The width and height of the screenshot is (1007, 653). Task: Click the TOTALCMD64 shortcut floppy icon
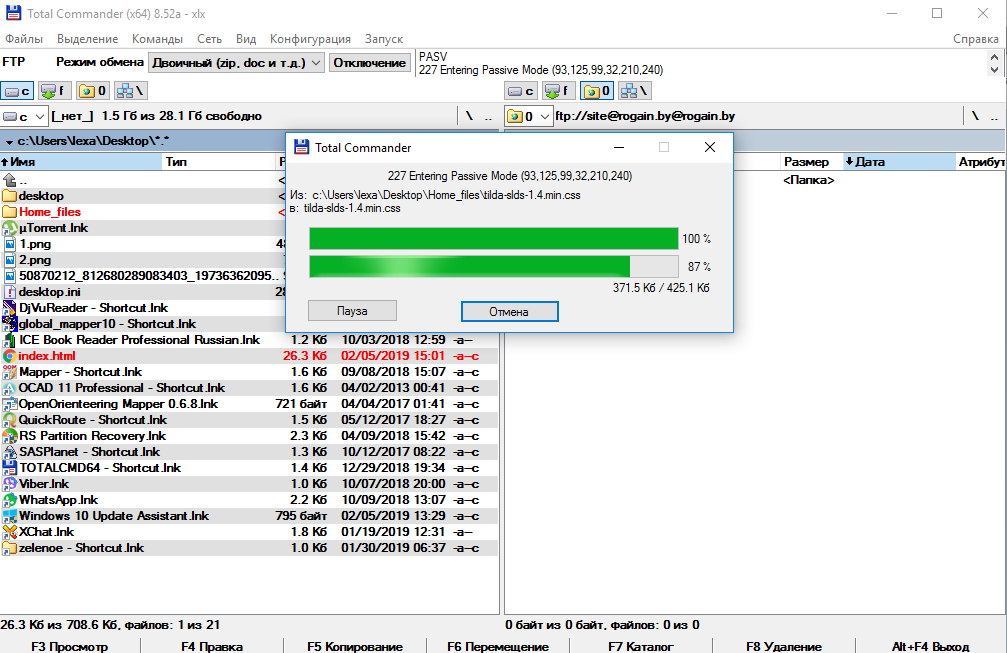10,467
